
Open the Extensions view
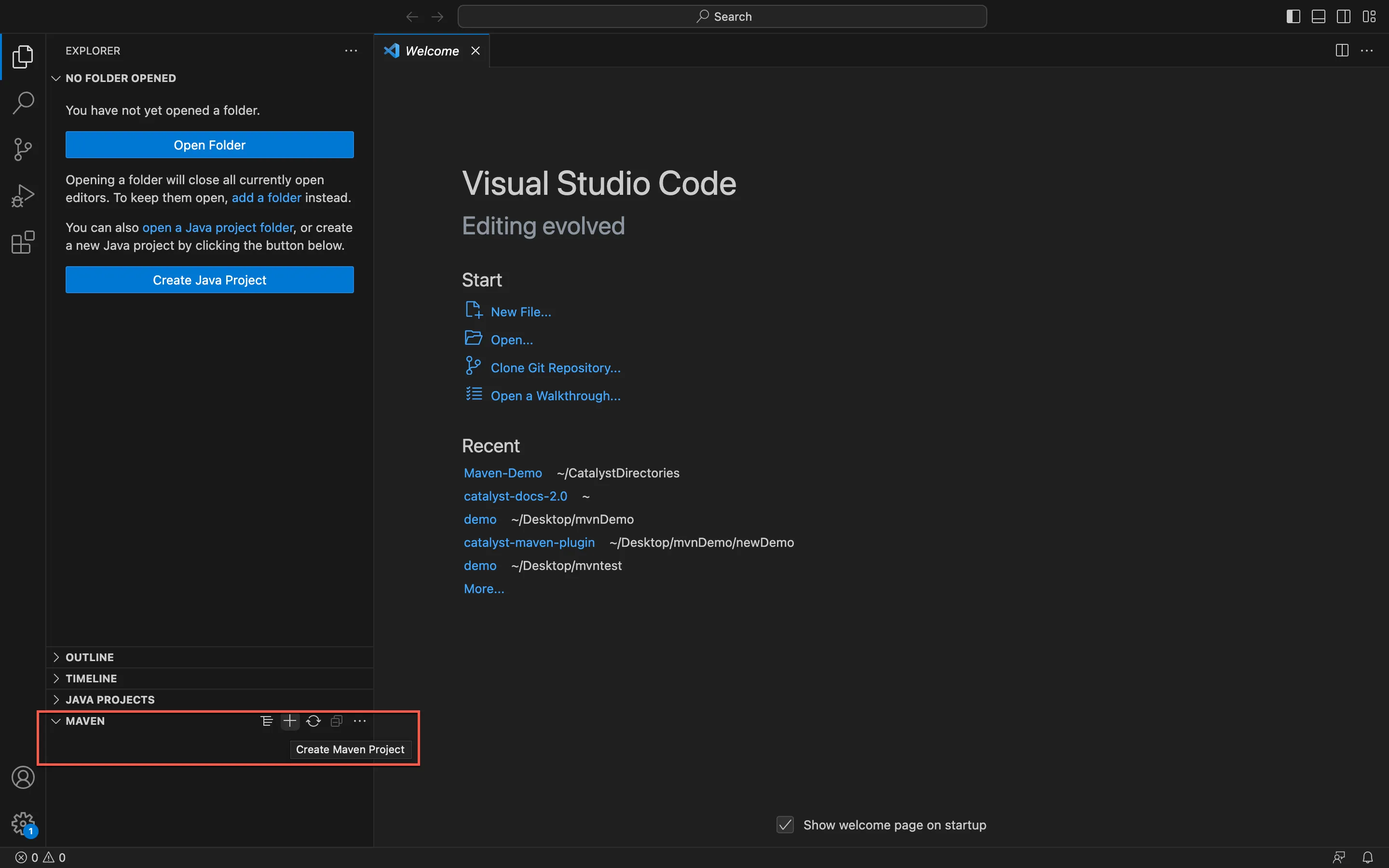(23, 242)
